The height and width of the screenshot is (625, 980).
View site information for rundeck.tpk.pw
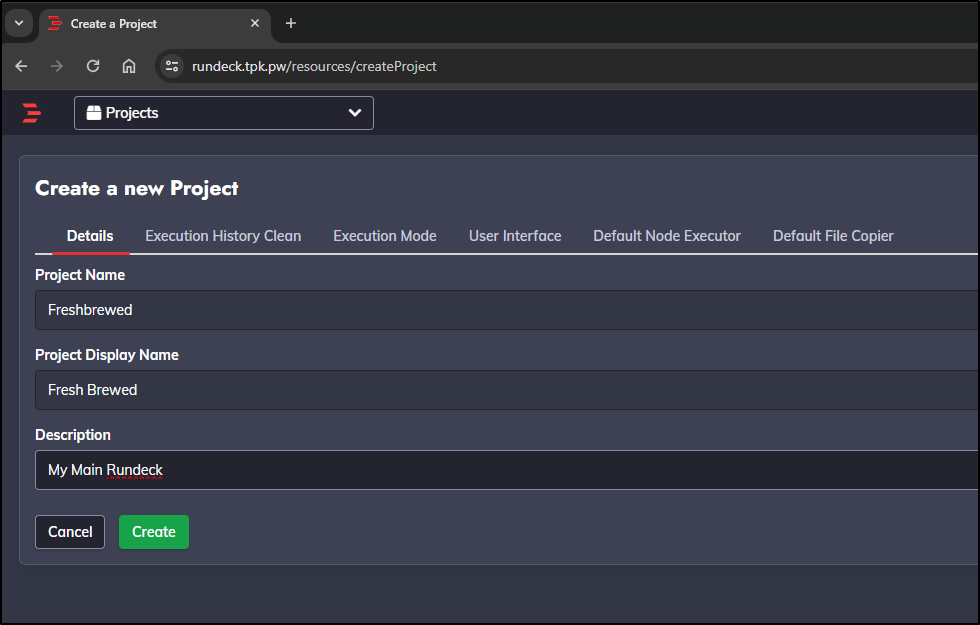coord(172,66)
